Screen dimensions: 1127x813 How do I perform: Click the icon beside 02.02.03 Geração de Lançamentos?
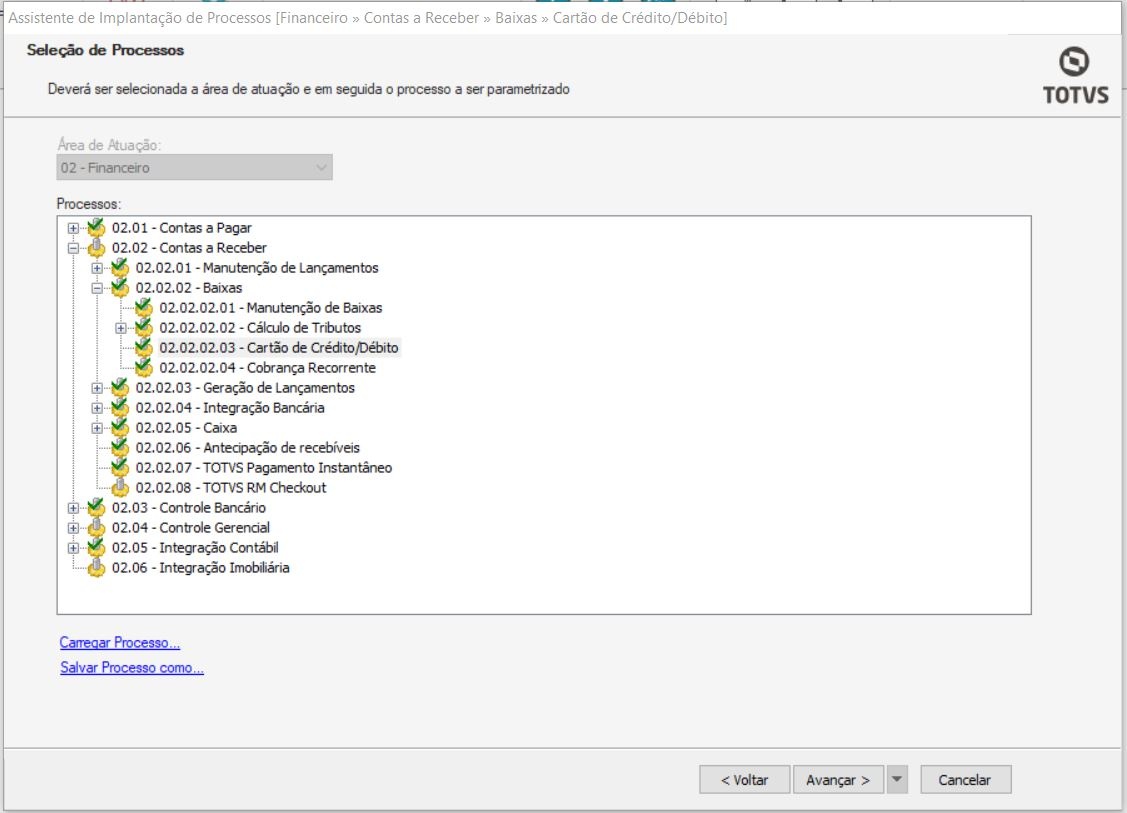click(x=120, y=388)
